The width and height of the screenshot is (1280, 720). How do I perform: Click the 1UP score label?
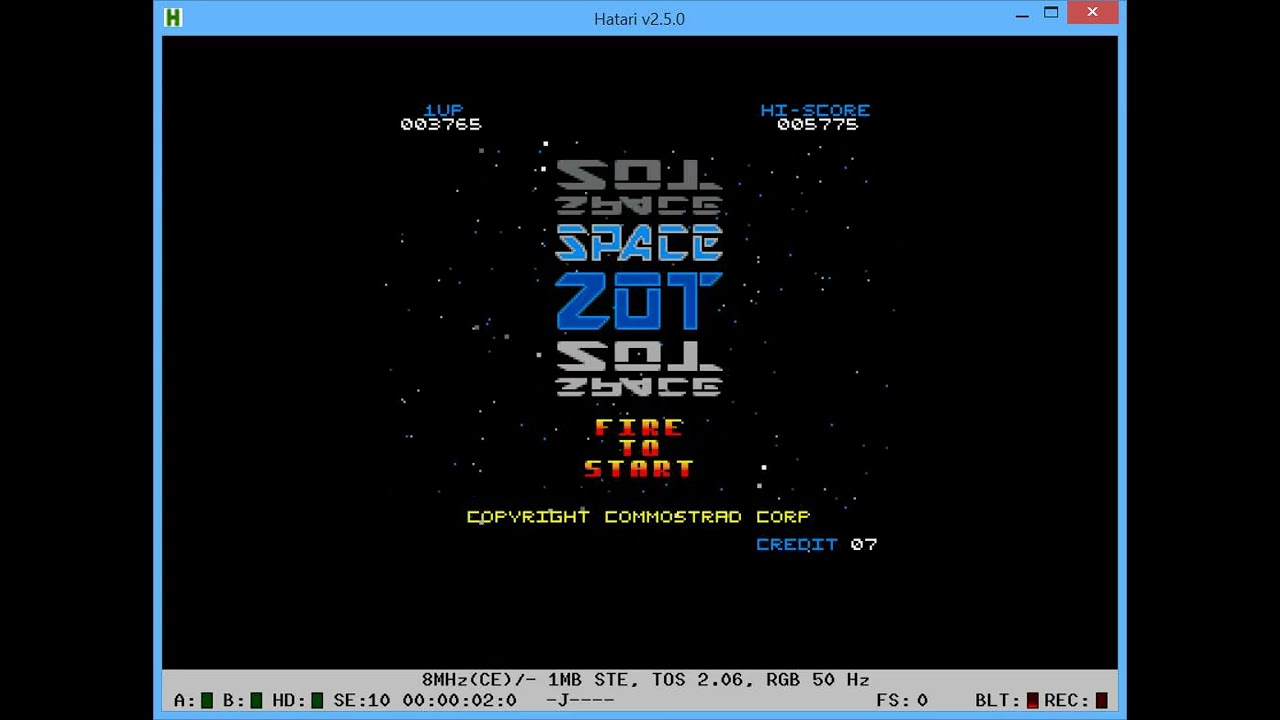coord(443,110)
